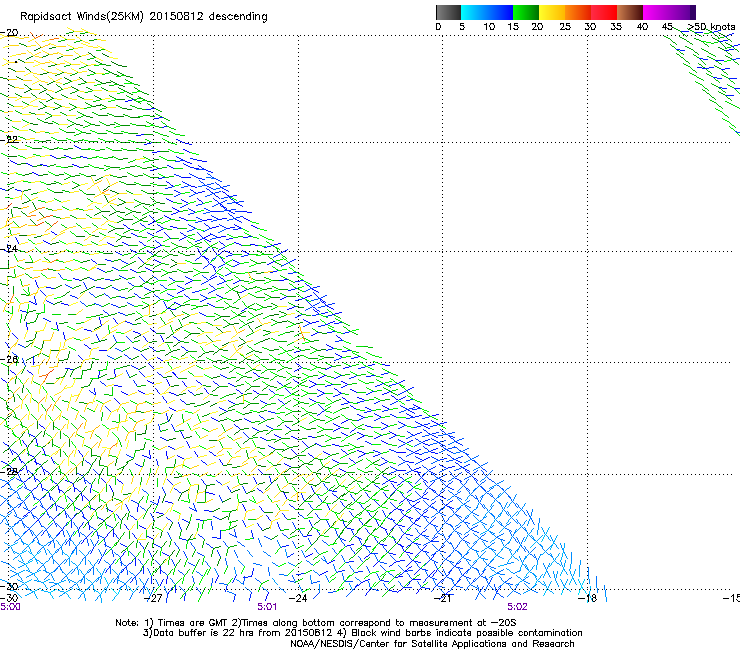Click the -21 longitude axis label

[443, 599]
